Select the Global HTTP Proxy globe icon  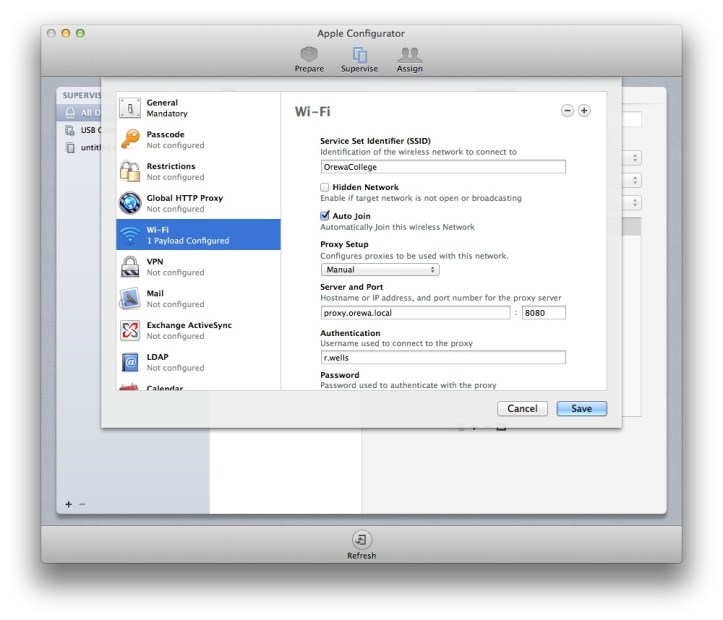(x=130, y=203)
